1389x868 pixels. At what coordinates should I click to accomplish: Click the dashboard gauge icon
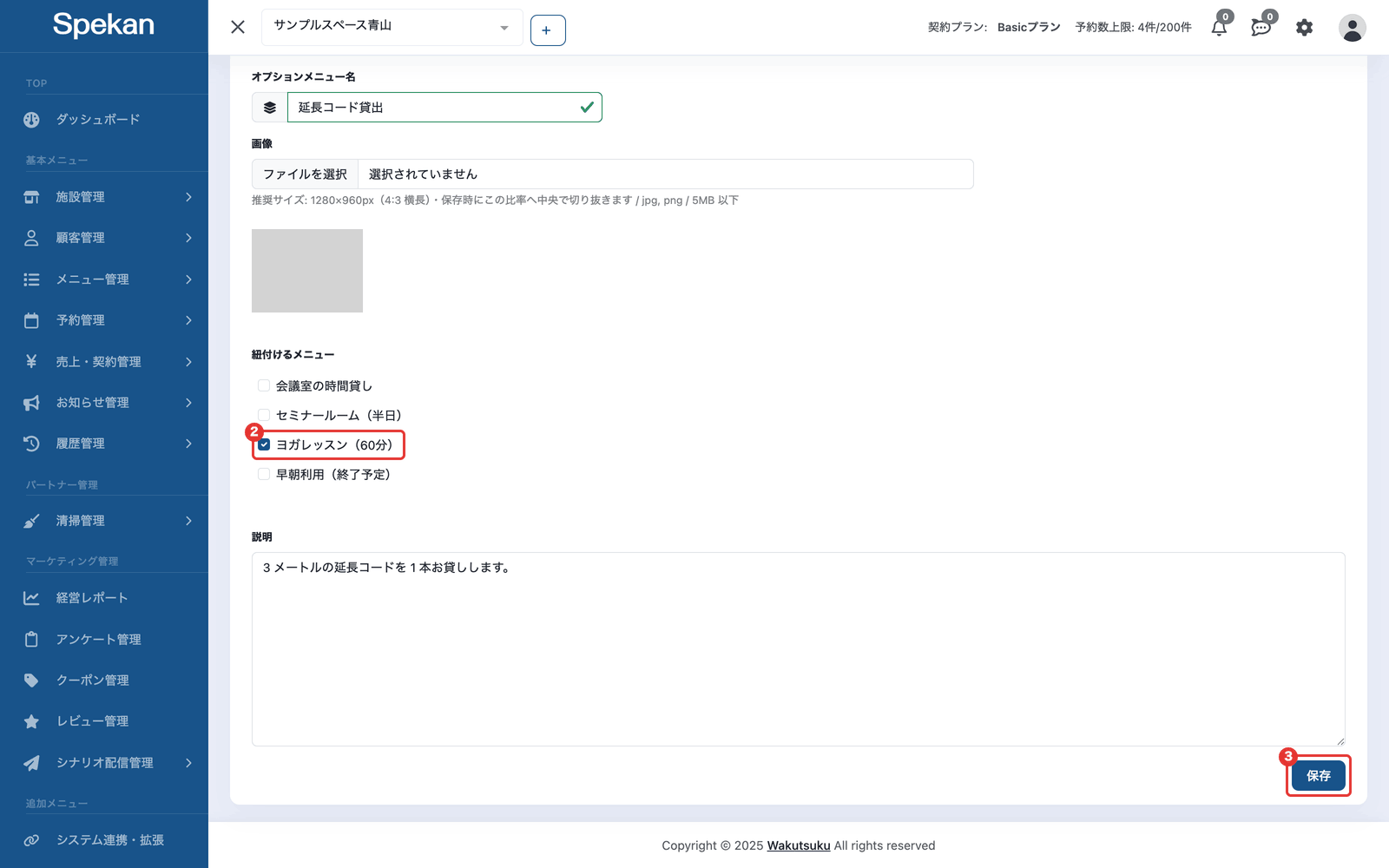[31, 120]
